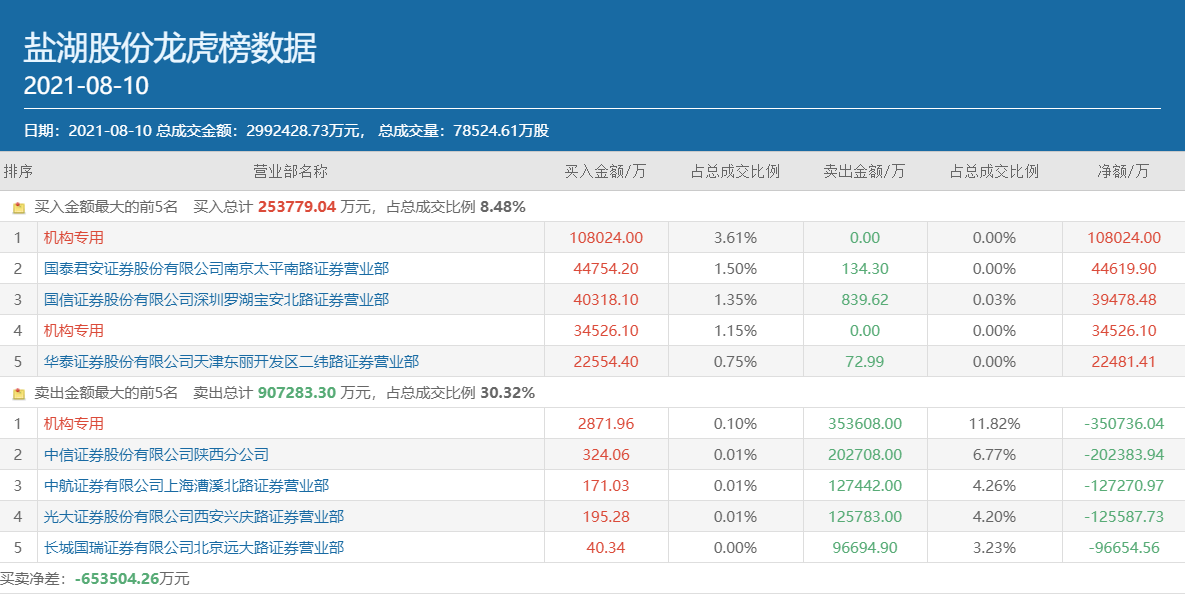Screen dimensions: 1185x594
Task: Click sell amount 72.99
Action: click(865, 361)
